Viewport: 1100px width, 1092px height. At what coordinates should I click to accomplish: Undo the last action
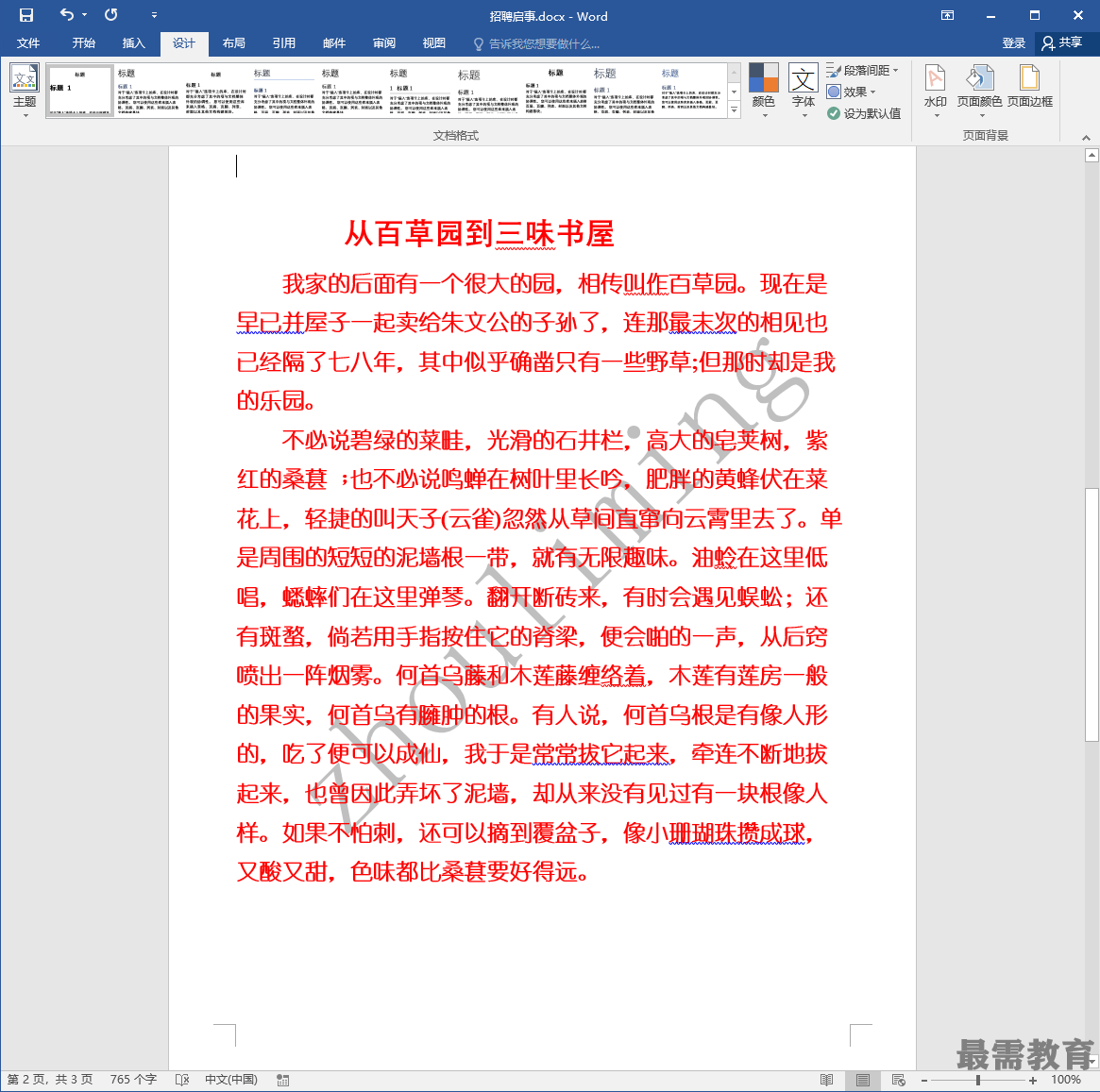pos(67,15)
